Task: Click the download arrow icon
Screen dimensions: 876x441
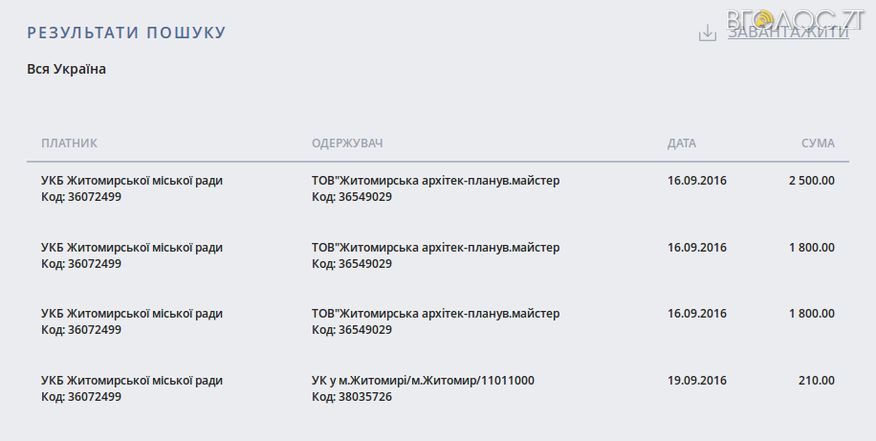Action: click(x=707, y=33)
